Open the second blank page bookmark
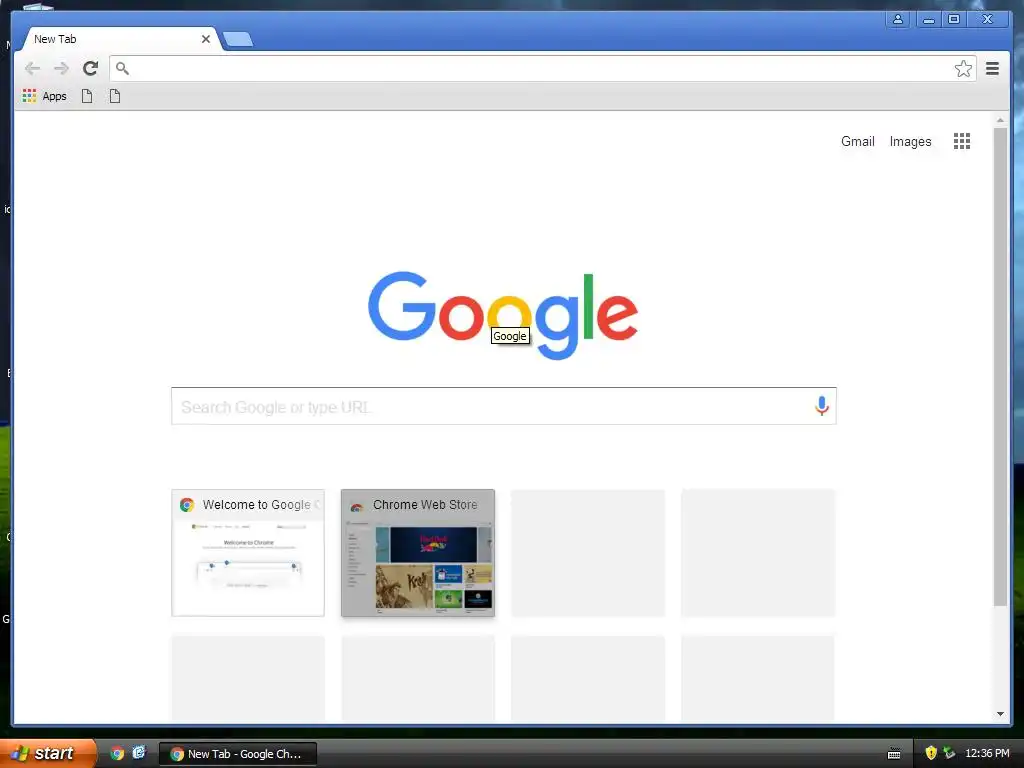 [x=115, y=96]
